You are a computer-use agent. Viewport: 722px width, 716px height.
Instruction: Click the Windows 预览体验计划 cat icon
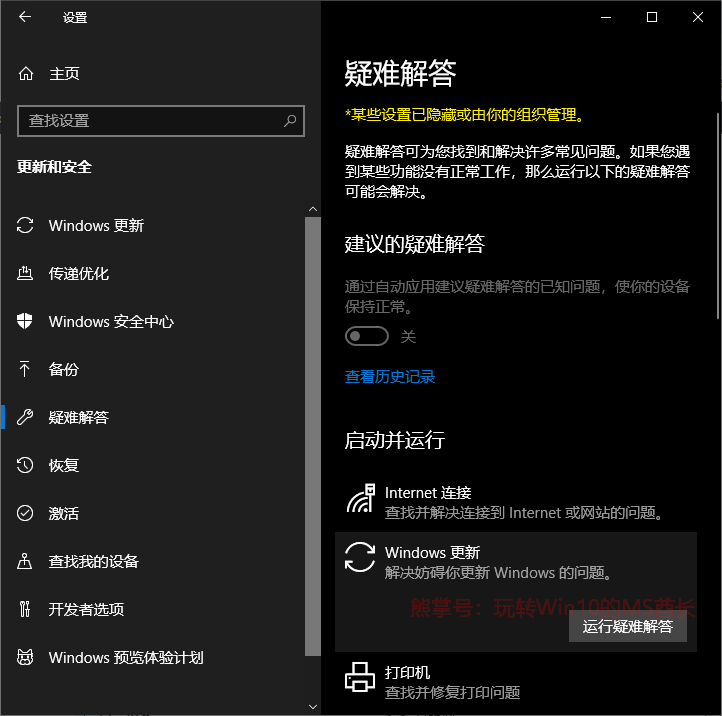25,657
